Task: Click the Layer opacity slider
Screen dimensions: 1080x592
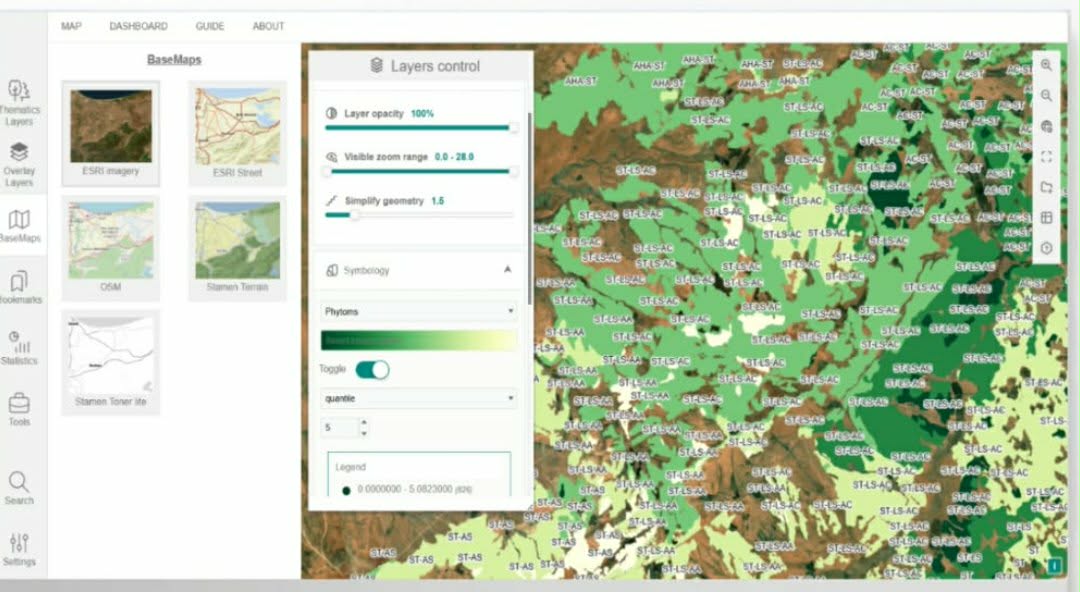Action: coord(419,128)
